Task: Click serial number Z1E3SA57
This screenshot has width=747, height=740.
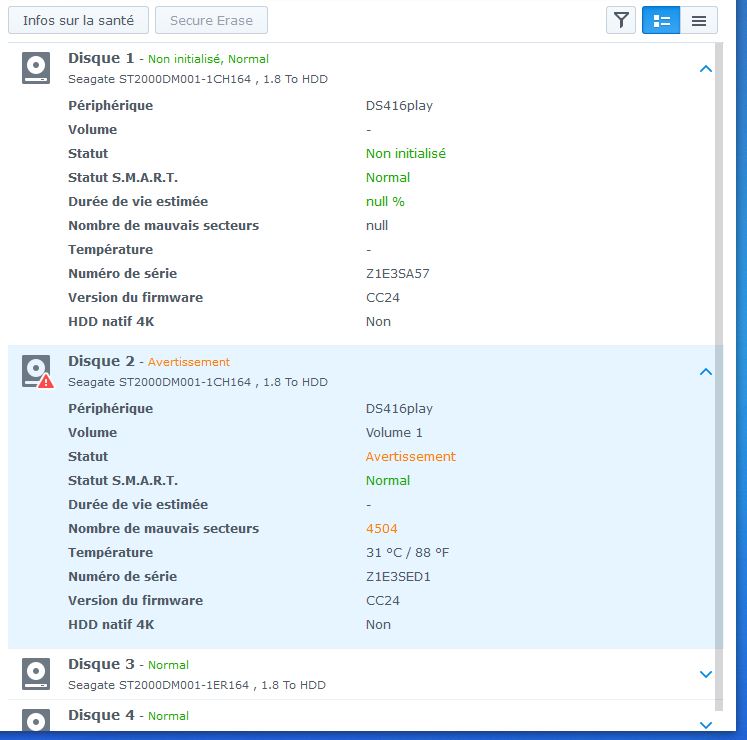Action: coord(397,274)
